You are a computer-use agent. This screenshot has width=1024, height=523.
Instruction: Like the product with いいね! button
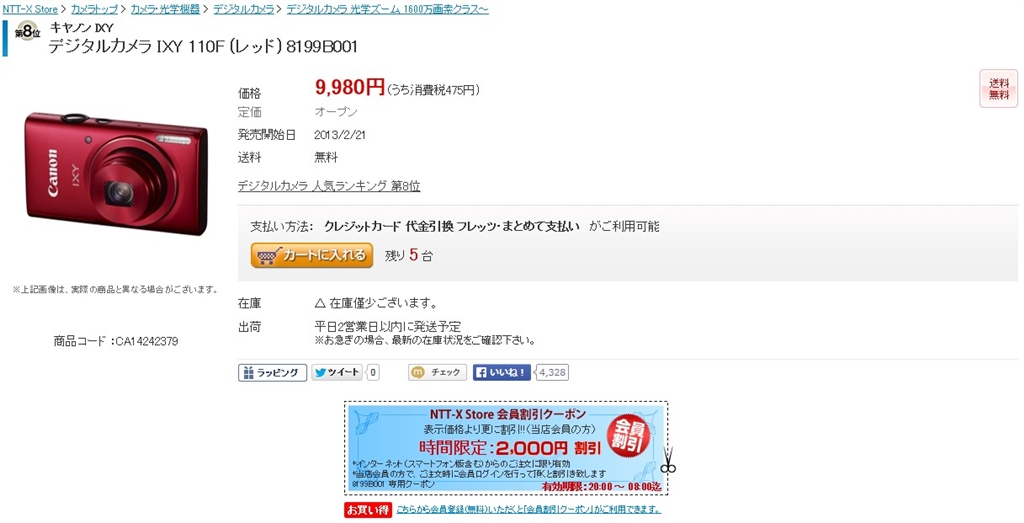click(x=502, y=373)
